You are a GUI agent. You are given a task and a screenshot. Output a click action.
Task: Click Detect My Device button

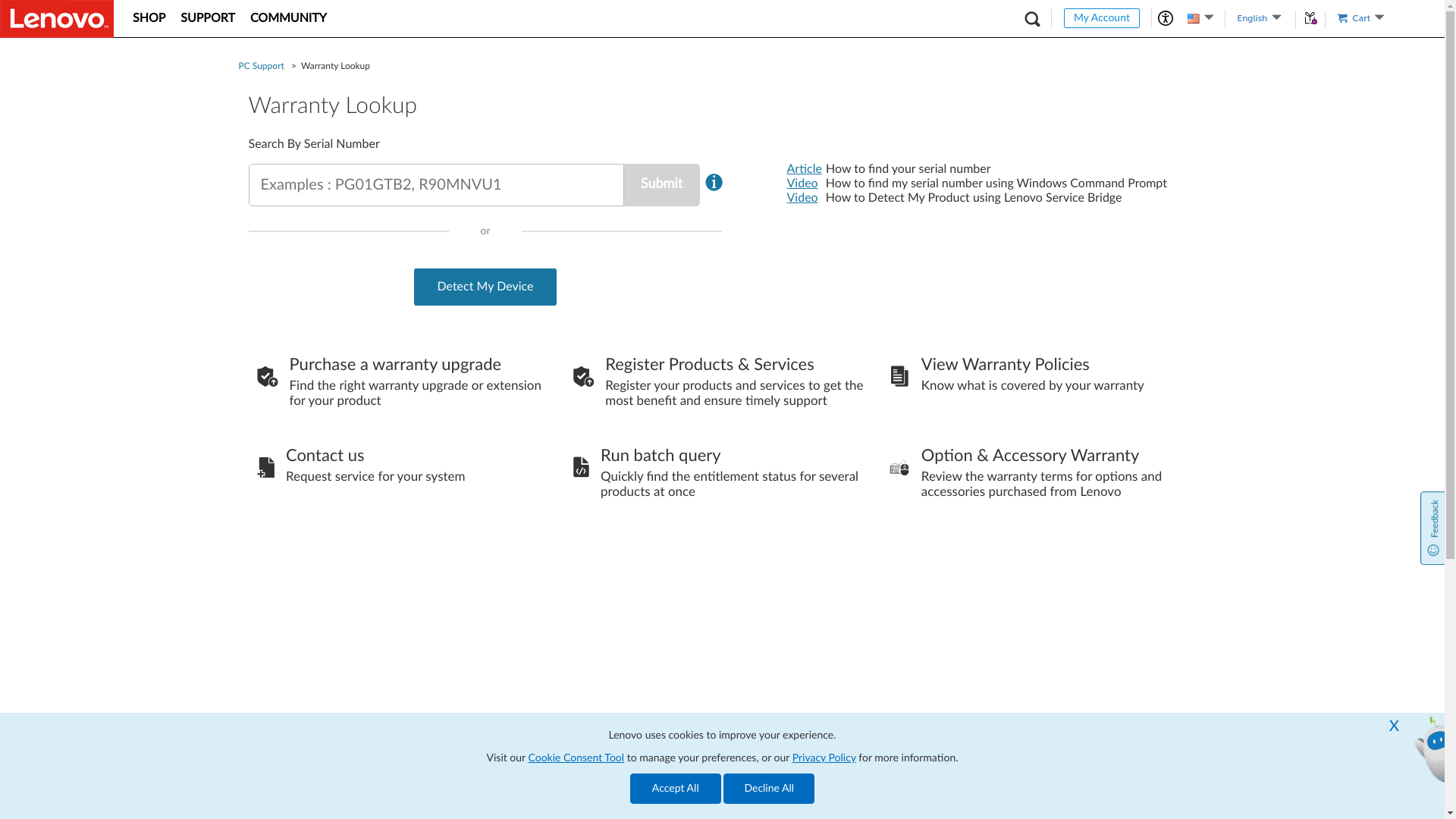pyautogui.click(x=485, y=287)
